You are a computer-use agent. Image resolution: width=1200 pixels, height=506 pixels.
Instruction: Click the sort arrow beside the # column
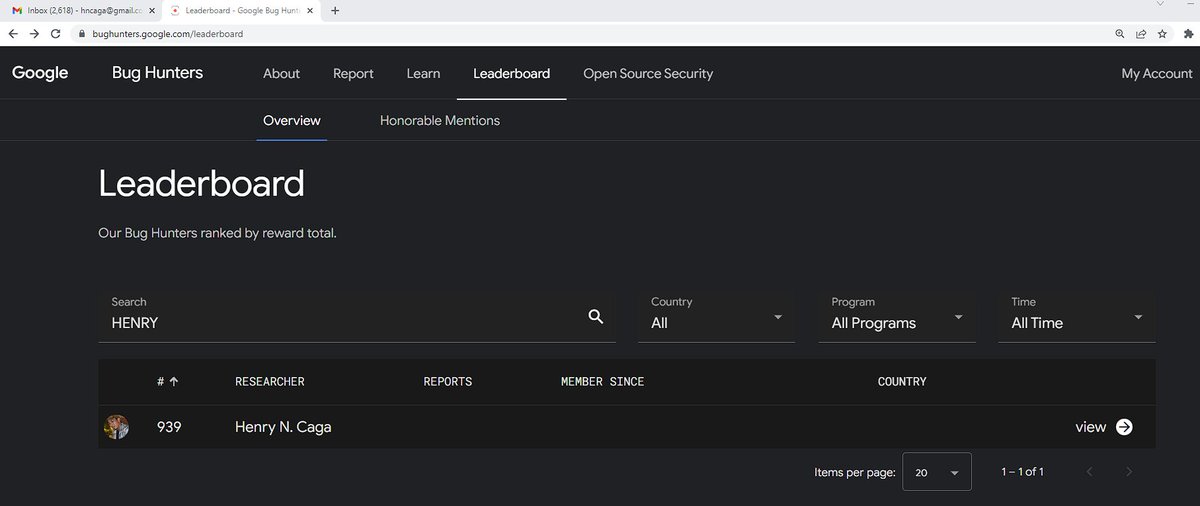174,381
